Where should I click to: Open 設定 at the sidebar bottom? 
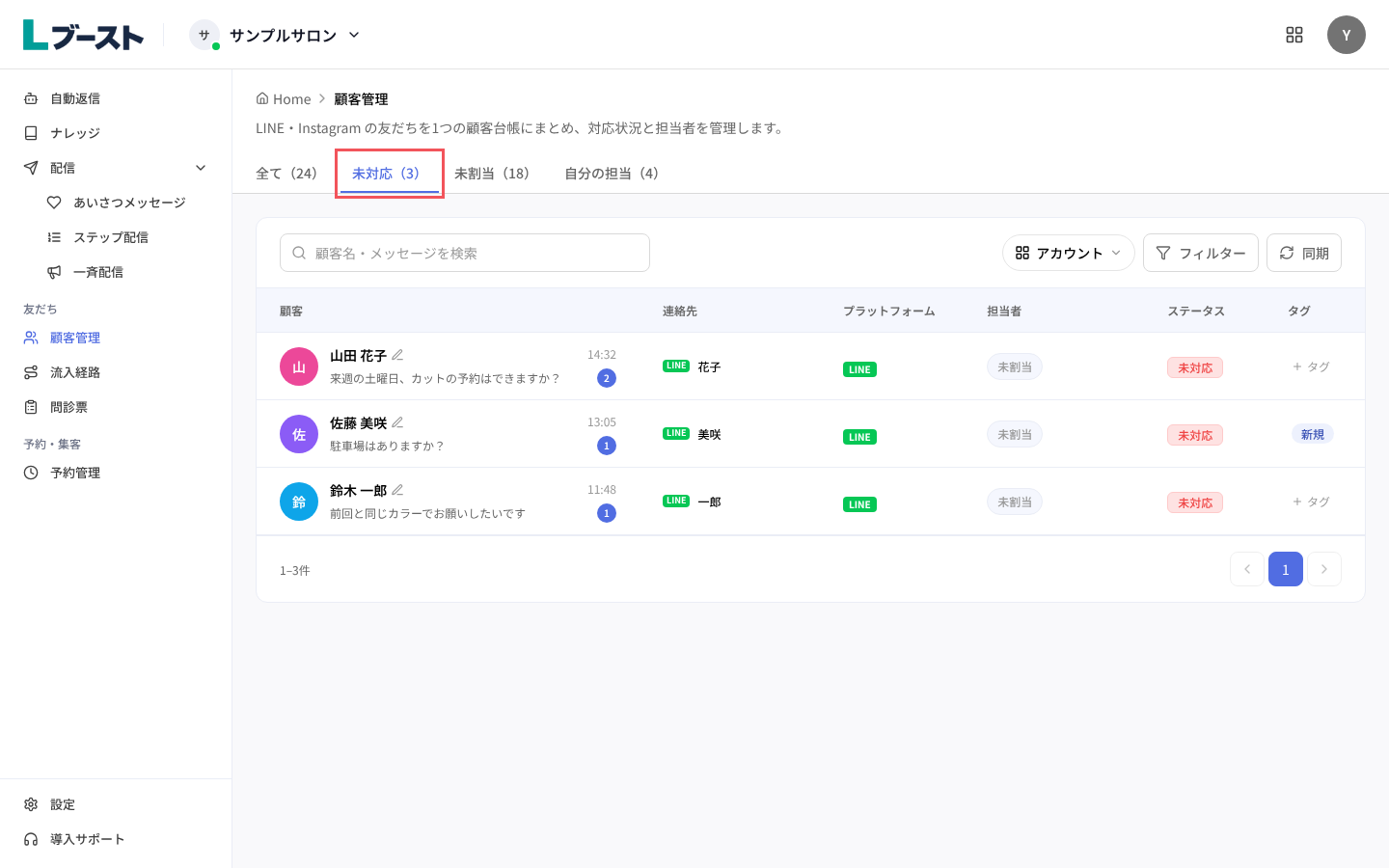click(x=116, y=804)
